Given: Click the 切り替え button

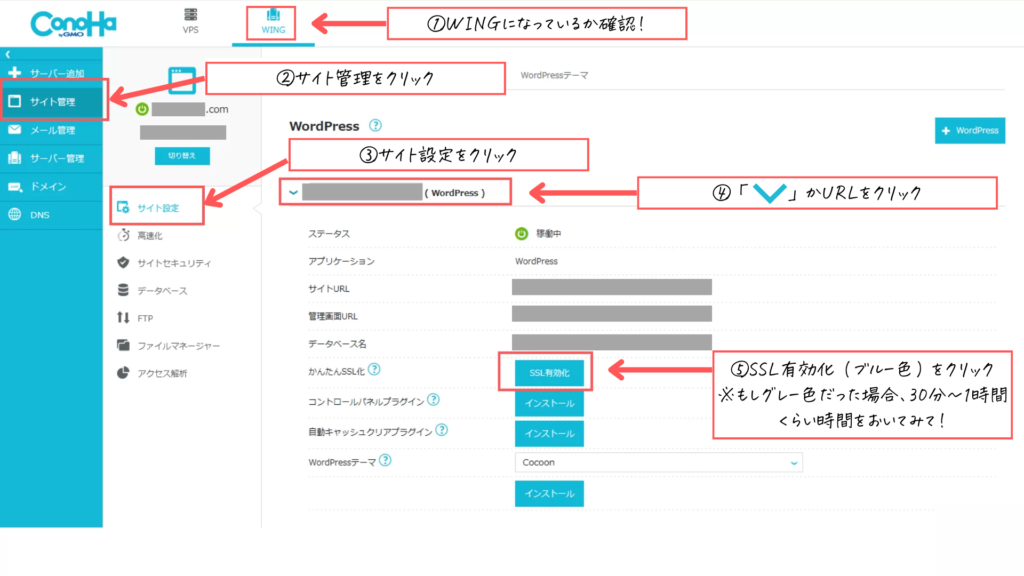Looking at the screenshot, I should tap(182, 156).
